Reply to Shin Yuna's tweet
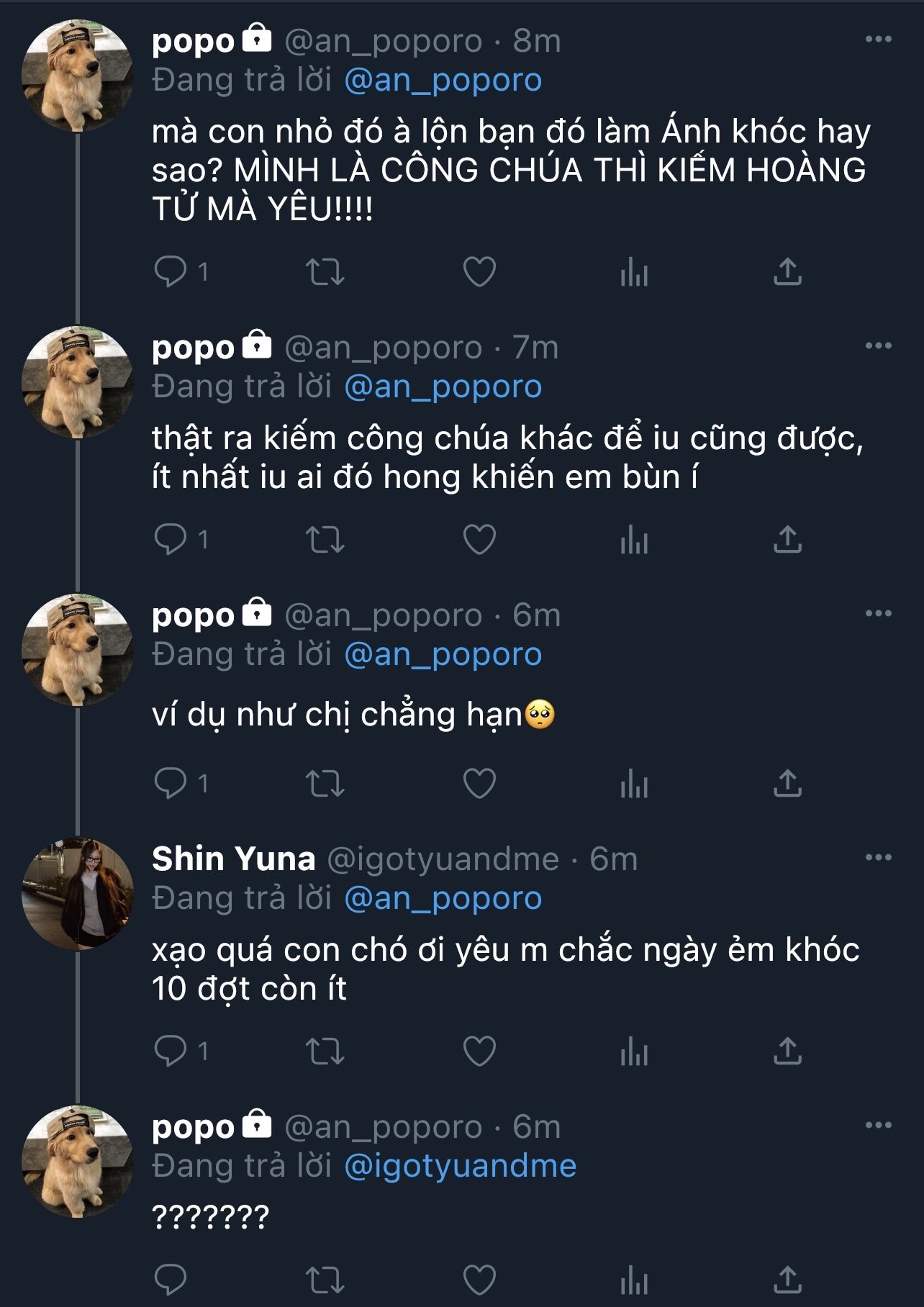 pos(171,1052)
